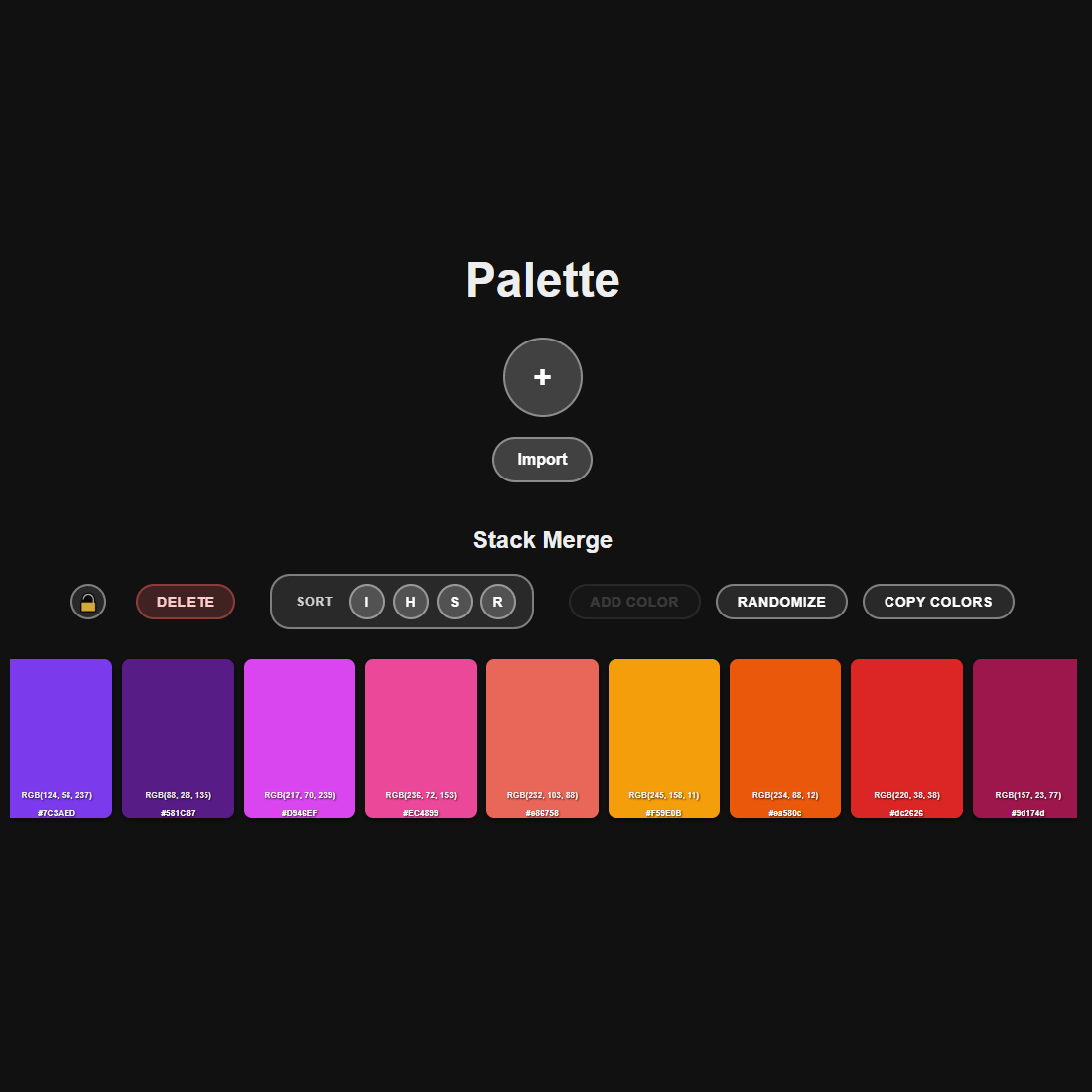Select the I sort option

366,602
